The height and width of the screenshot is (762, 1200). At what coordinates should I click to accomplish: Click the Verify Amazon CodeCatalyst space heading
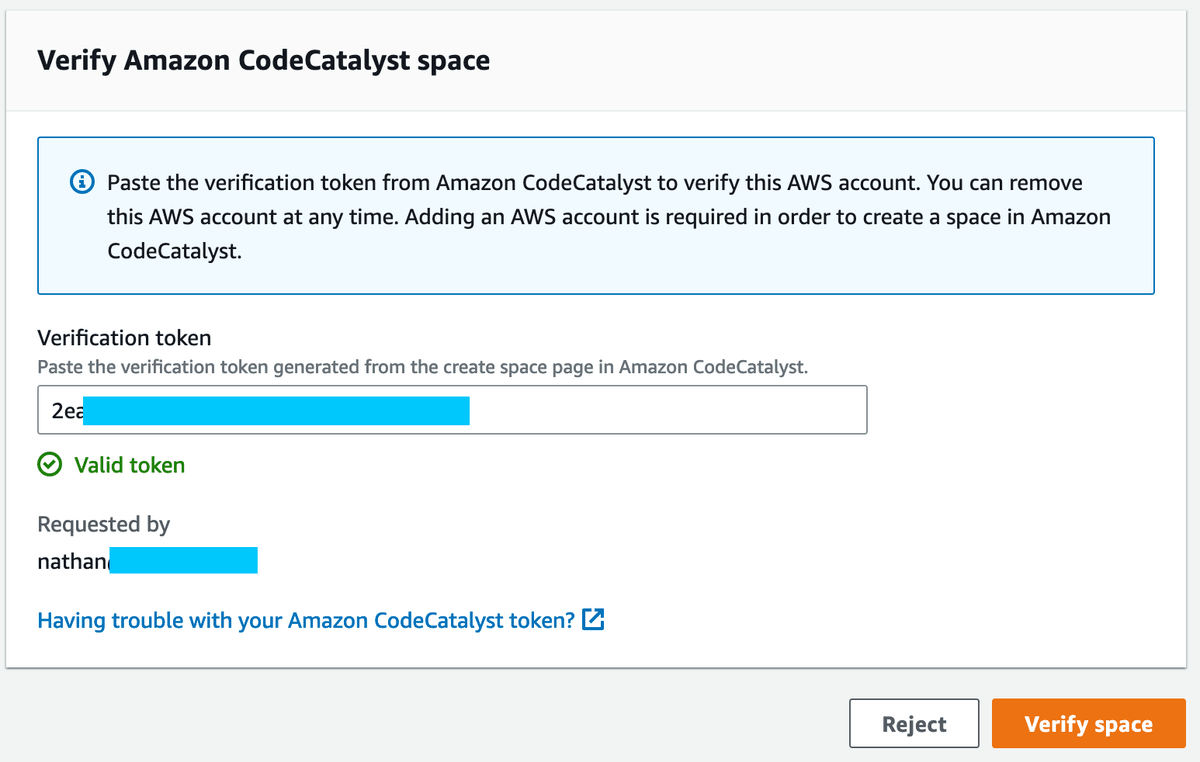tap(264, 60)
